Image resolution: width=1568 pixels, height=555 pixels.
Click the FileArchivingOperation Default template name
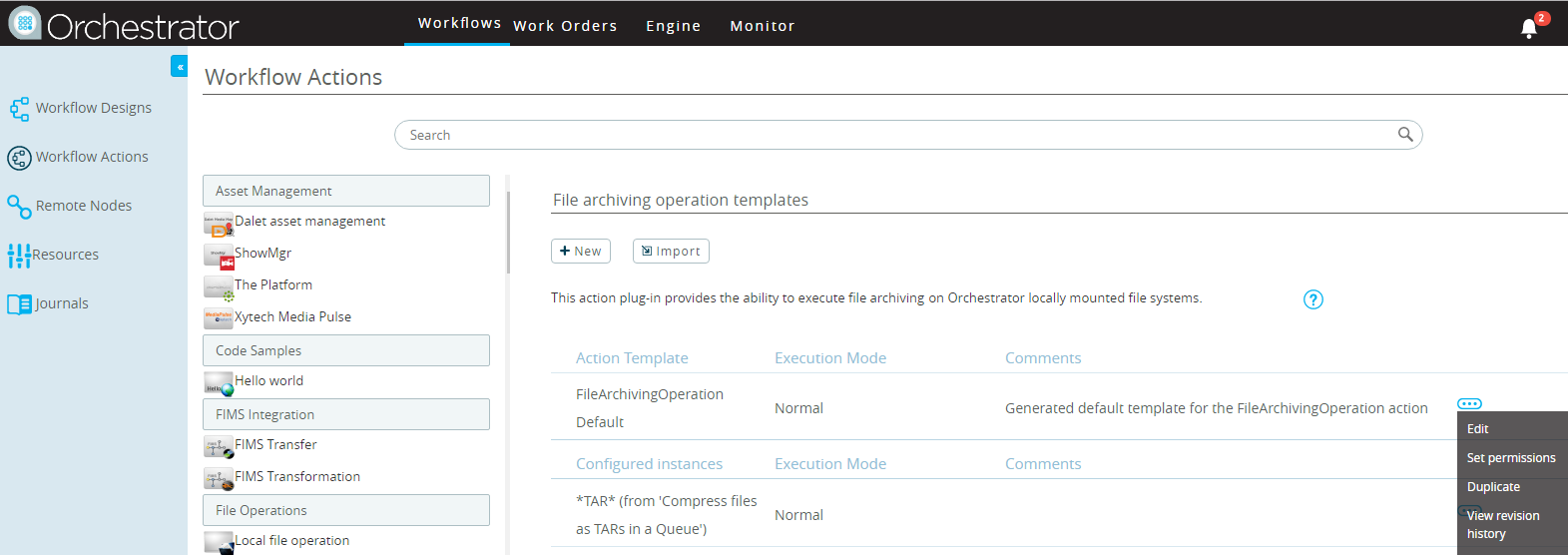pyautogui.click(x=650, y=408)
